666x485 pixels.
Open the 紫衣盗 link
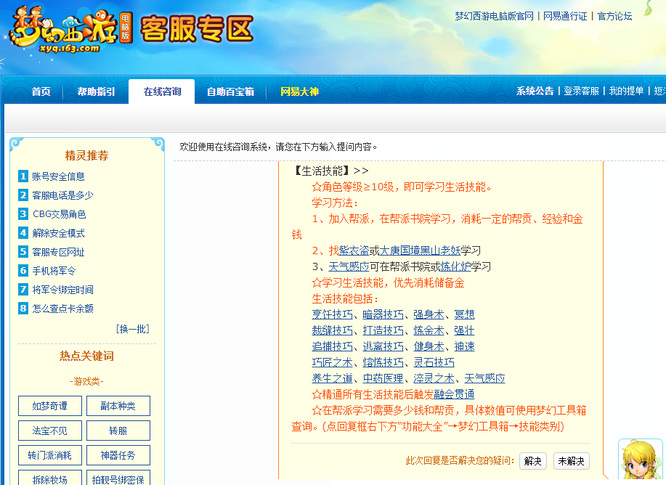pyautogui.click(x=354, y=251)
